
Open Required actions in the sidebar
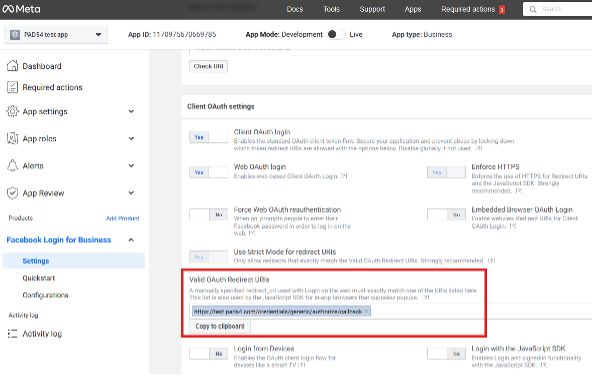click(x=52, y=87)
